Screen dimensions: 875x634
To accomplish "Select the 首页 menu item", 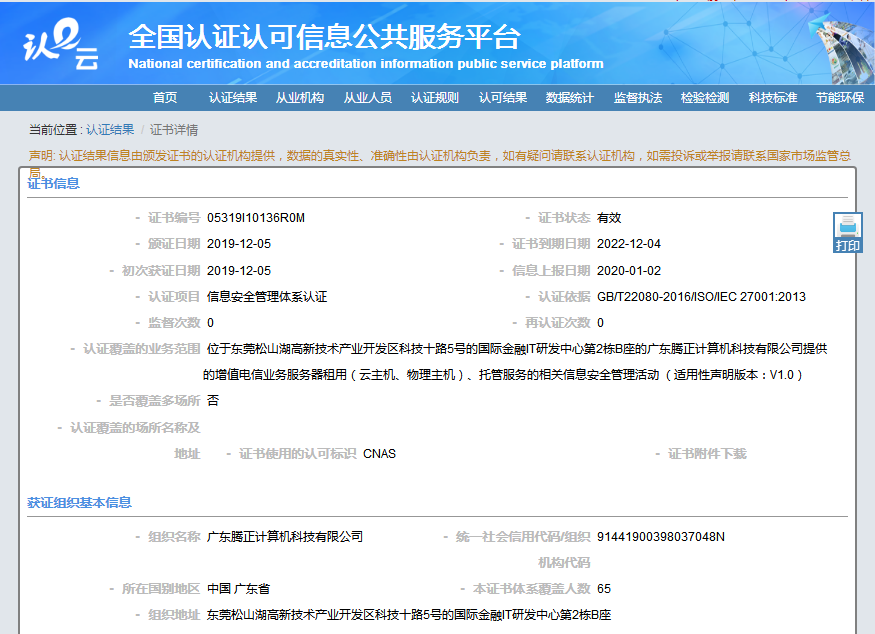I will pos(165,99).
